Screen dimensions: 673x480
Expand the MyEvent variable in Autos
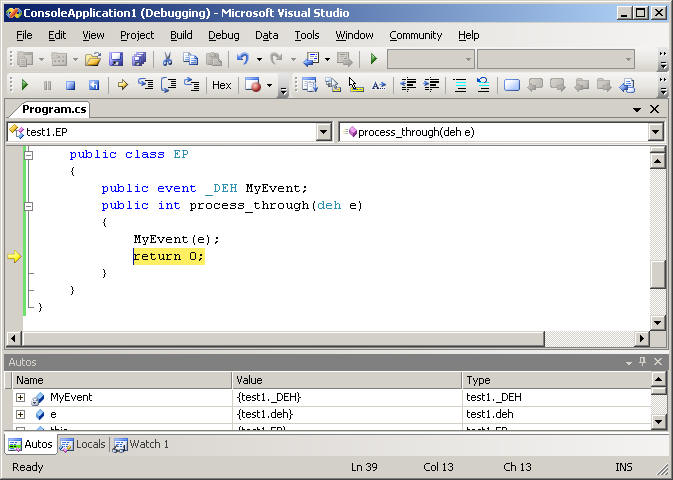coord(20,397)
